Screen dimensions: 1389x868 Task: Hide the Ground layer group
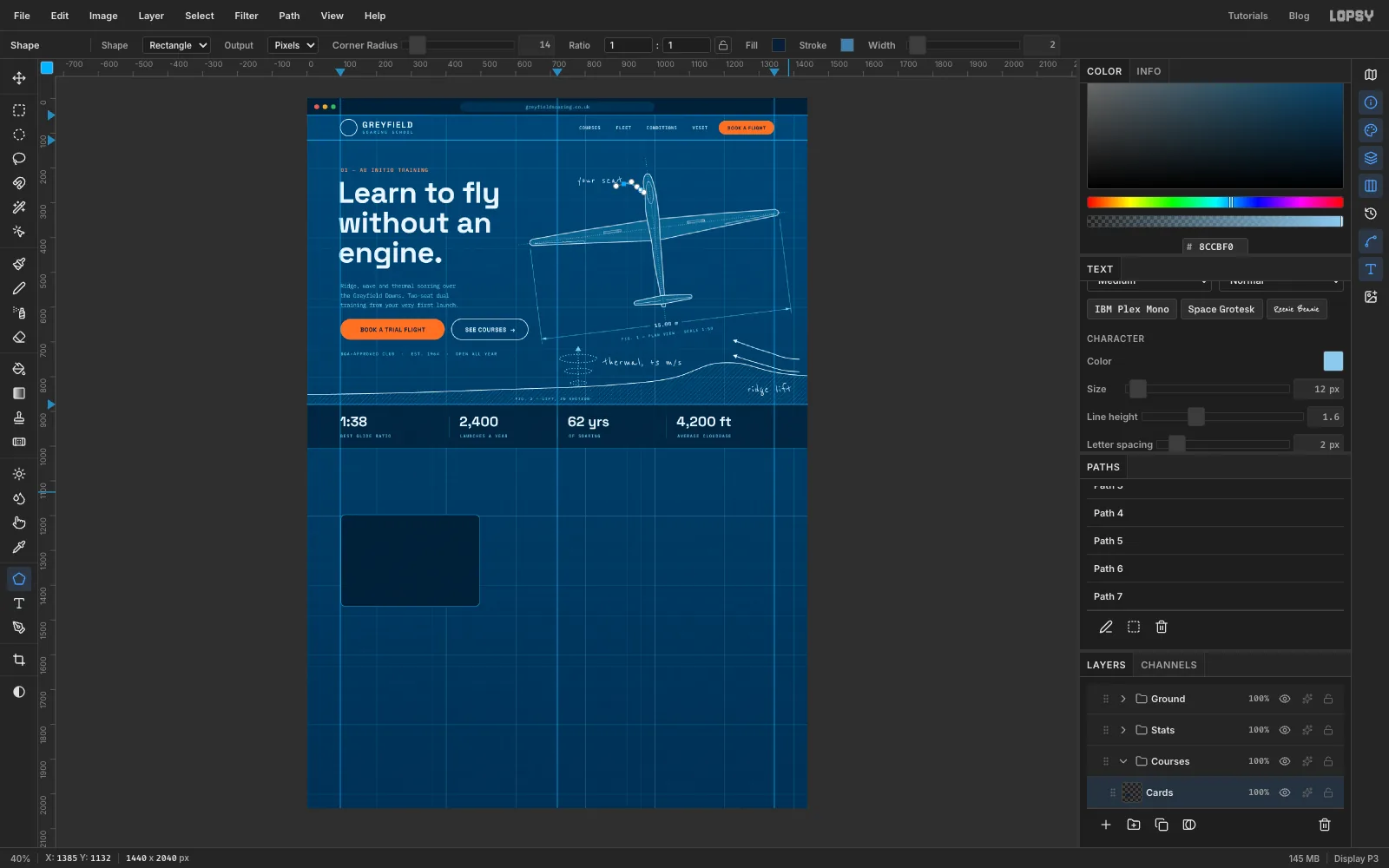tap(1285, 699)
